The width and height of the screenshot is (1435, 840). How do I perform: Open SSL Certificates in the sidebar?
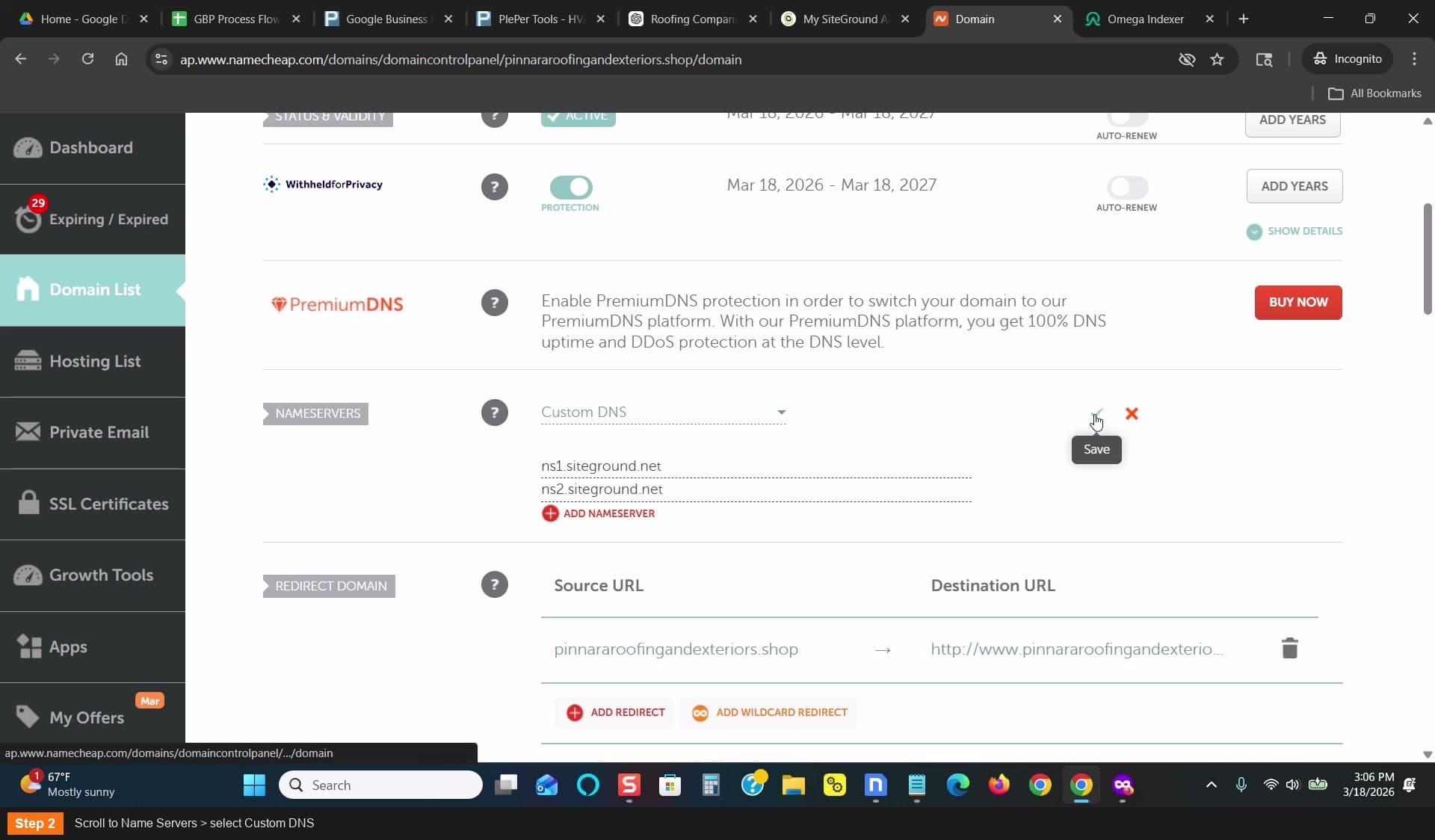pos(93,504)
